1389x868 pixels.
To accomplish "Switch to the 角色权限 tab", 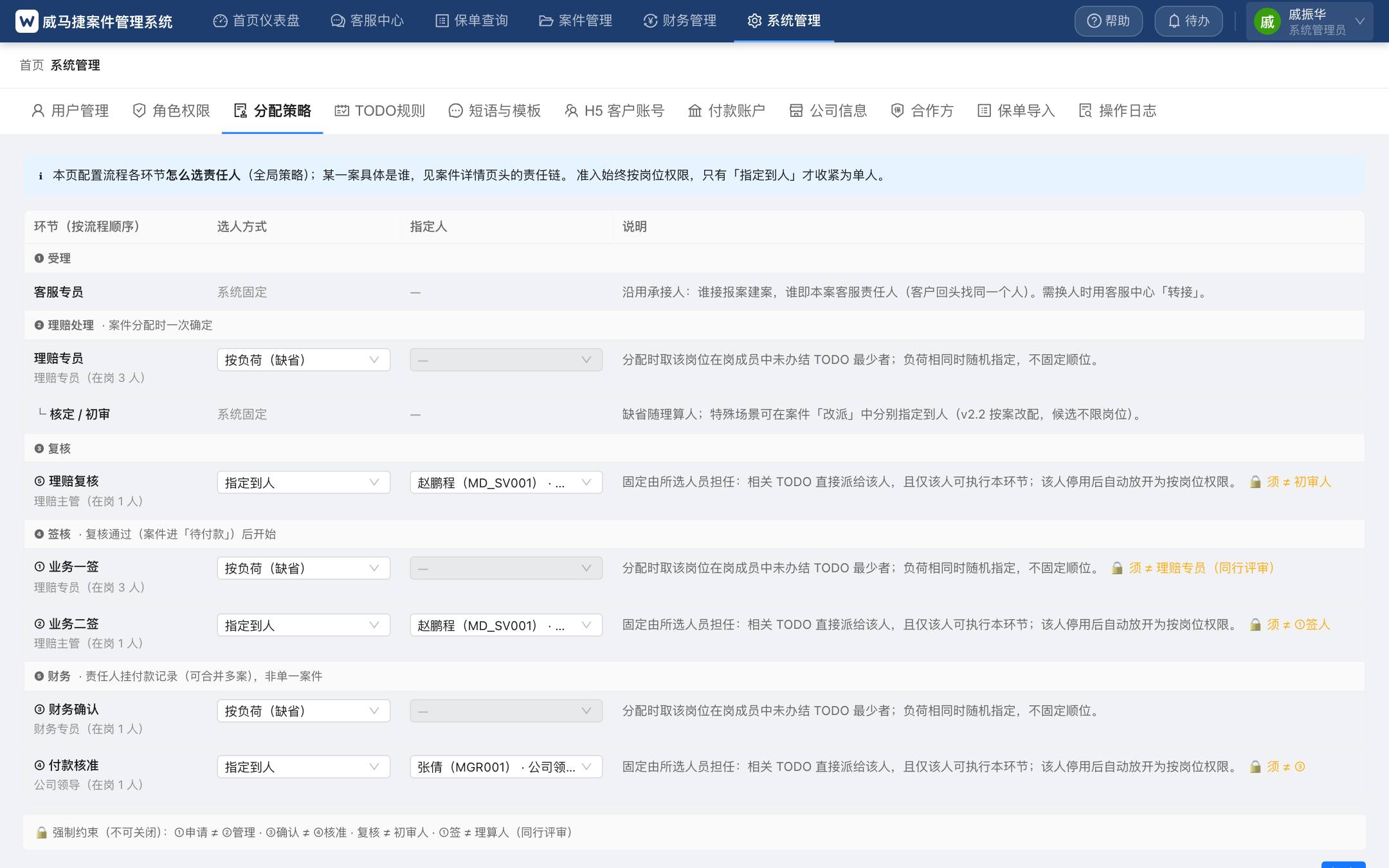I will pyautogui.click(x=172, y=111).
